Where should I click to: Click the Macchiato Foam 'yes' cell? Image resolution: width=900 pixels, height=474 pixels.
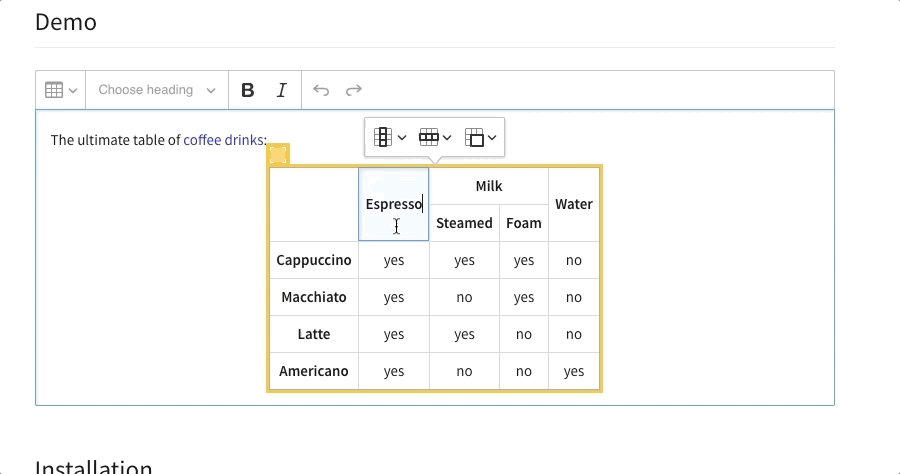click(524, 297)
